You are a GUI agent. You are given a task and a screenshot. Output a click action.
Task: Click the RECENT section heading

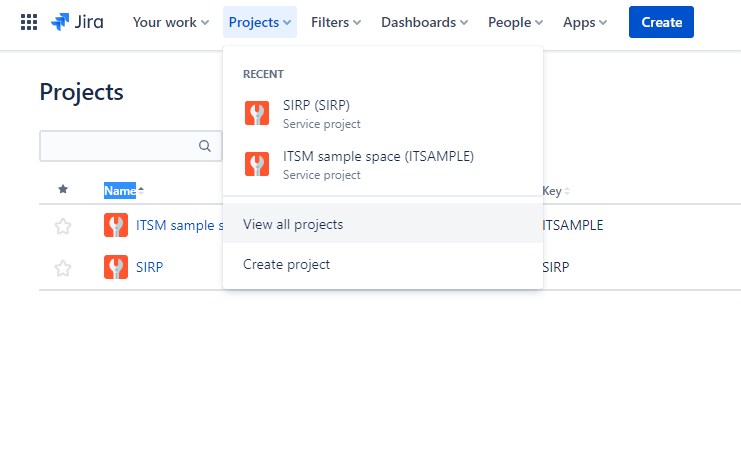(263, 74)
